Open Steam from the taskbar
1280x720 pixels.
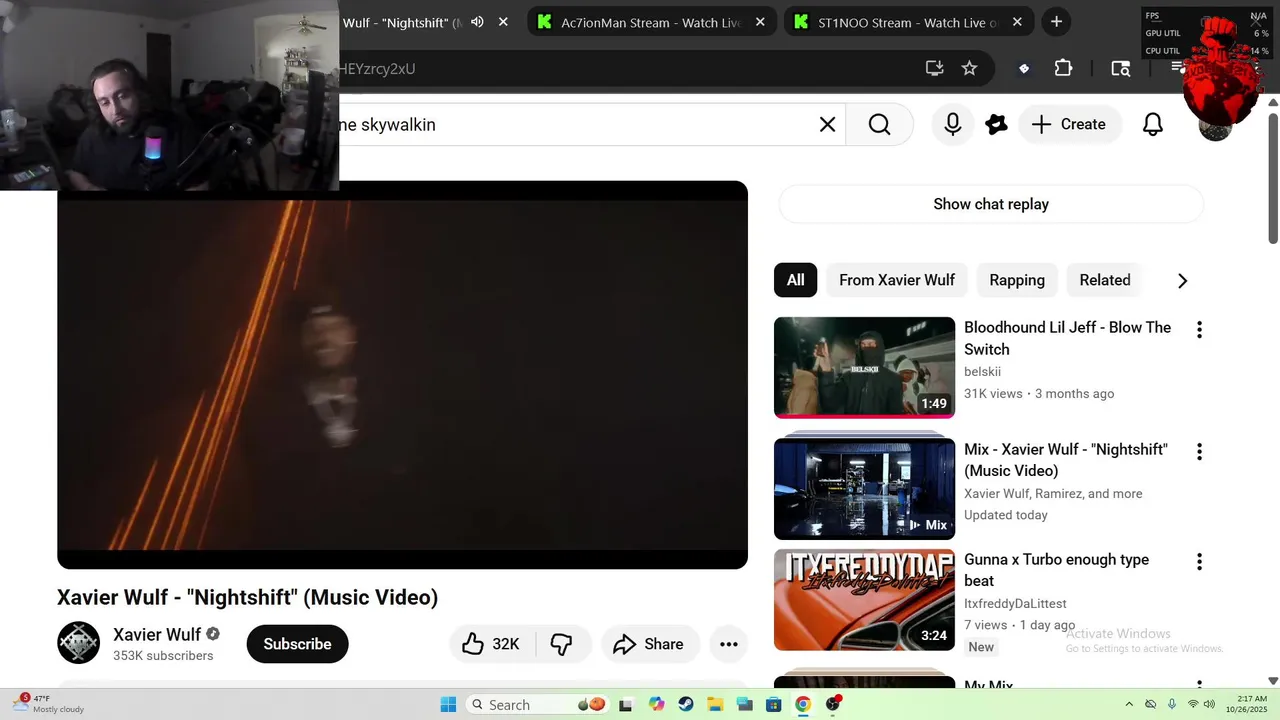[685, 704]
